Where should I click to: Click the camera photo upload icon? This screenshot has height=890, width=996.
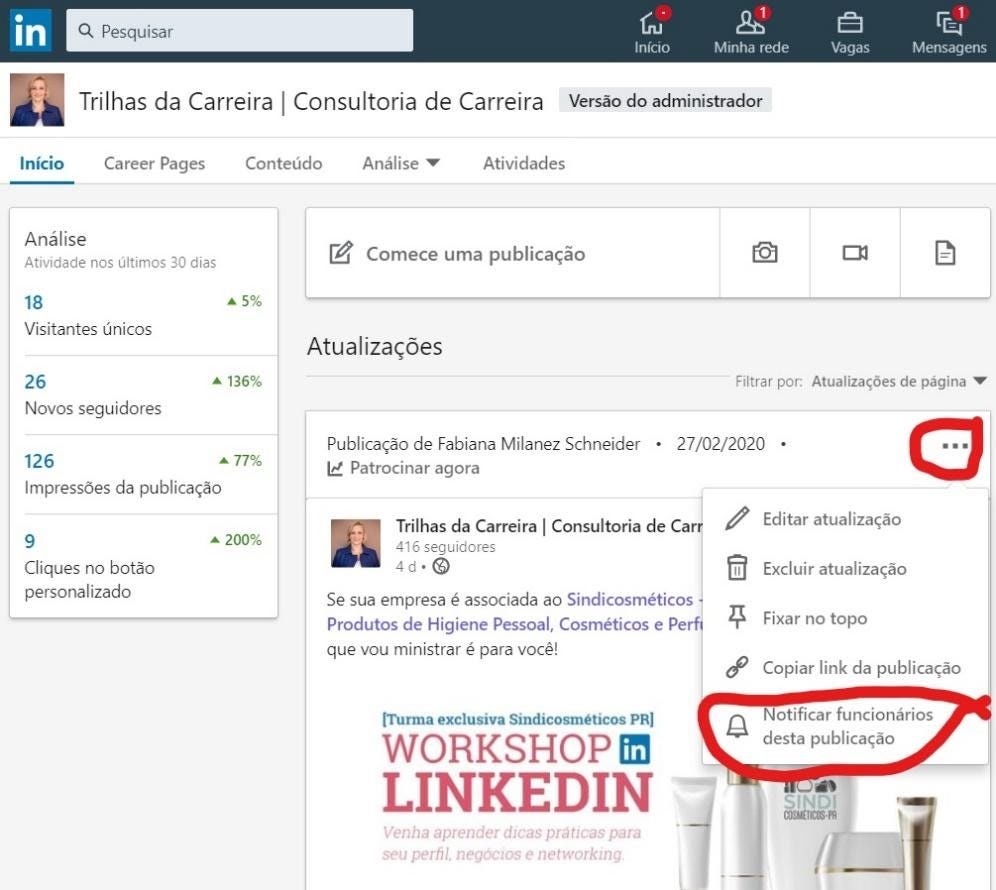(x=765, y=253)
